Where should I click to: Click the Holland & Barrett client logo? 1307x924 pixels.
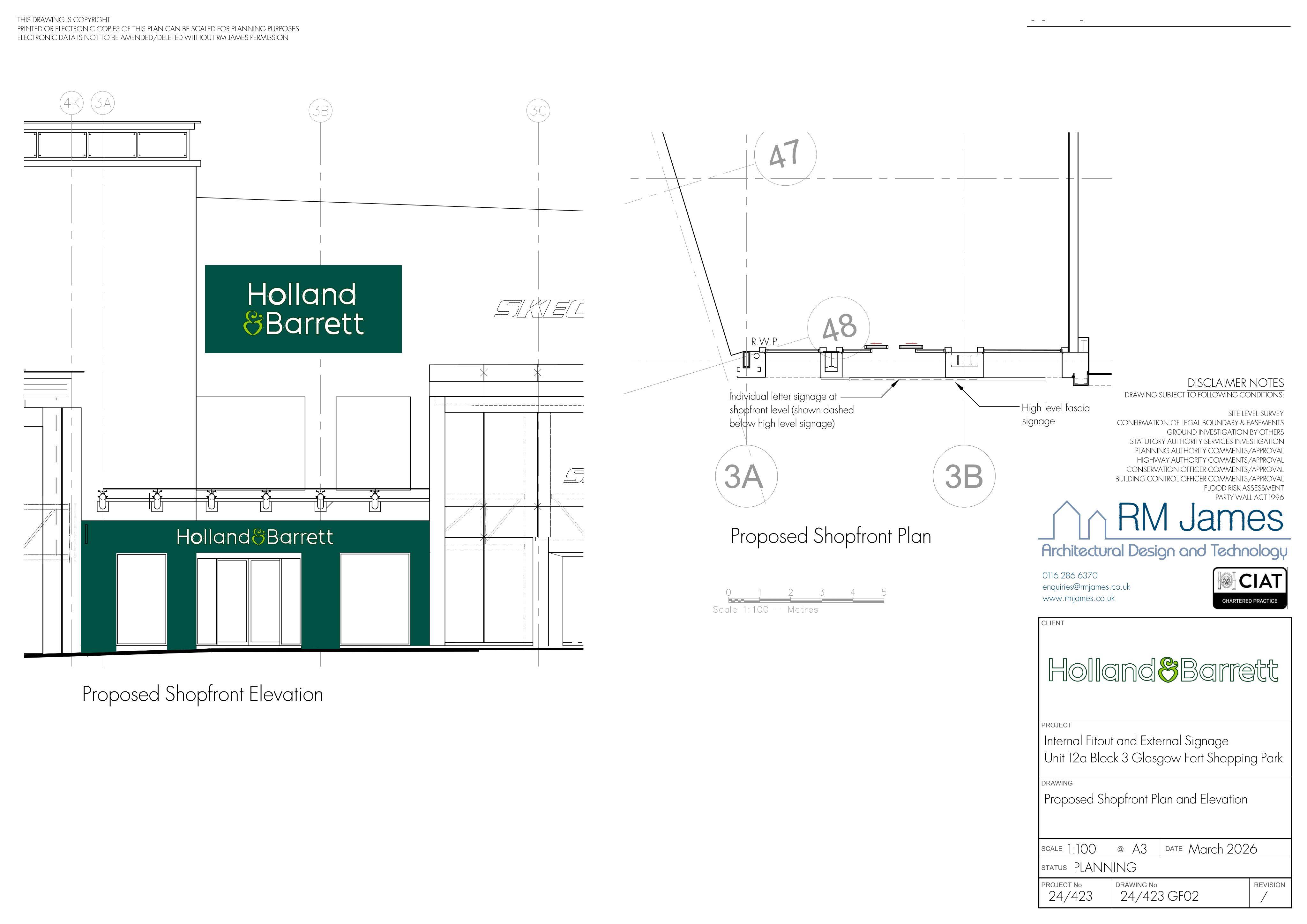[1163, 669]
